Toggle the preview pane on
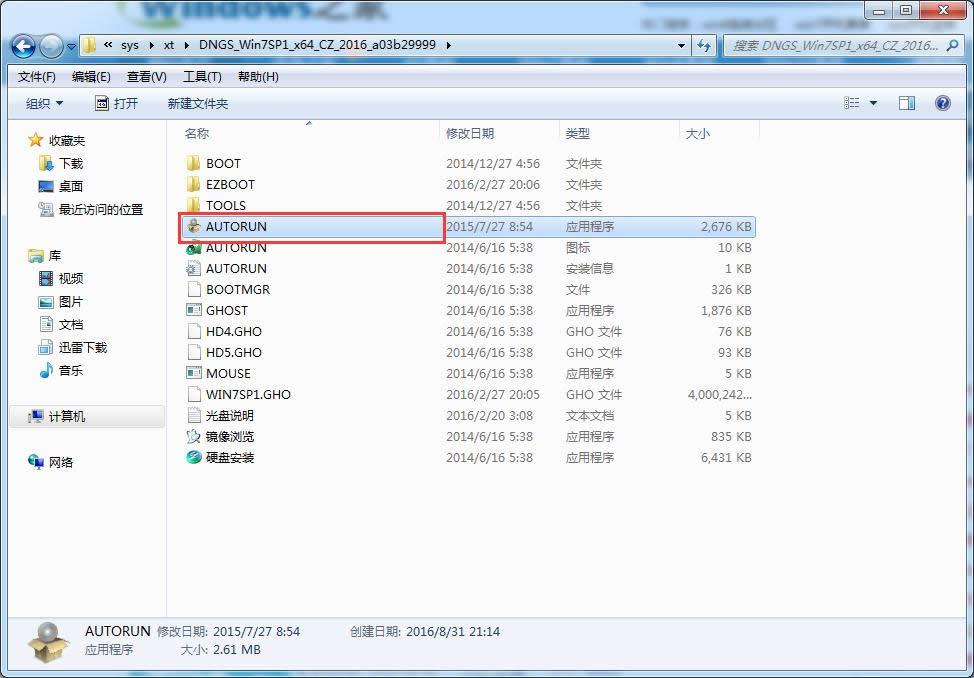 click(x=906, y=102)
